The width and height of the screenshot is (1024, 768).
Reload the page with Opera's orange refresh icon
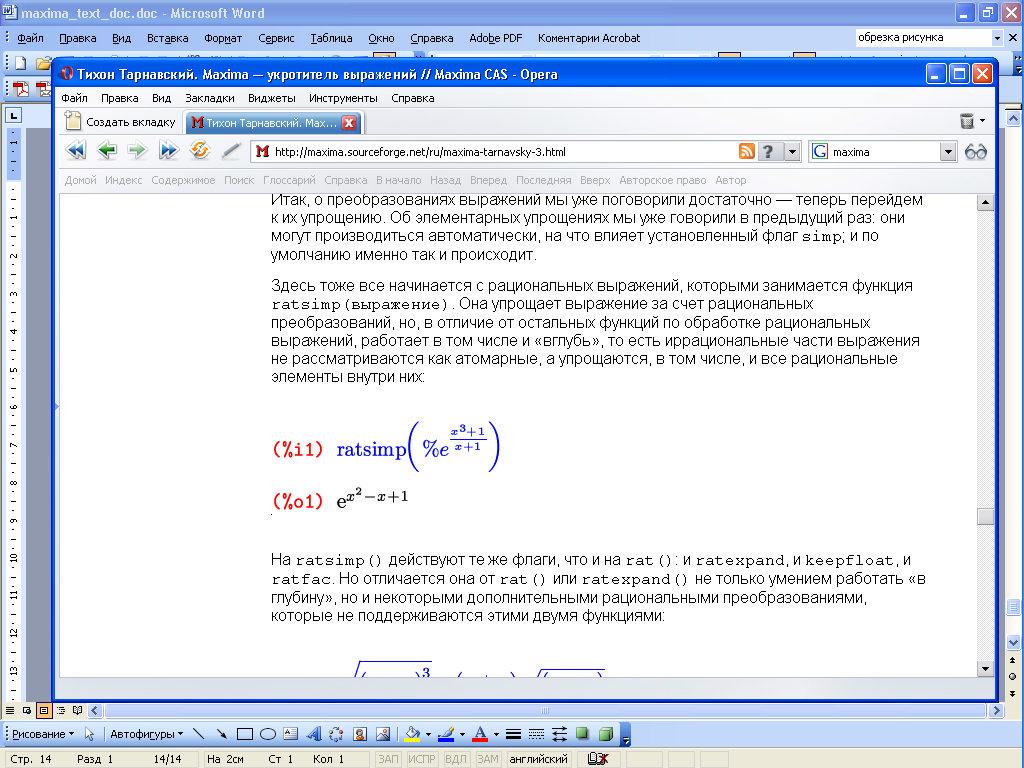point(200,150)
